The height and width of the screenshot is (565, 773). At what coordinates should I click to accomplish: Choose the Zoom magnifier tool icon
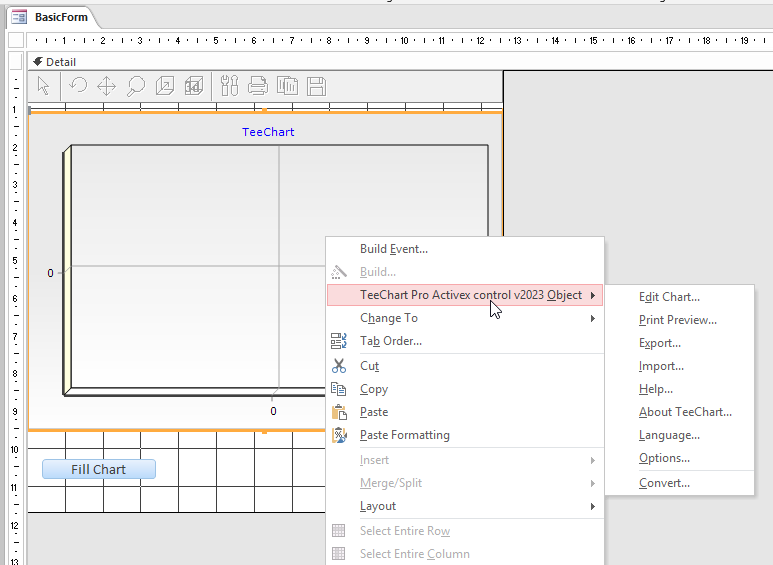[x=136, y=86]
